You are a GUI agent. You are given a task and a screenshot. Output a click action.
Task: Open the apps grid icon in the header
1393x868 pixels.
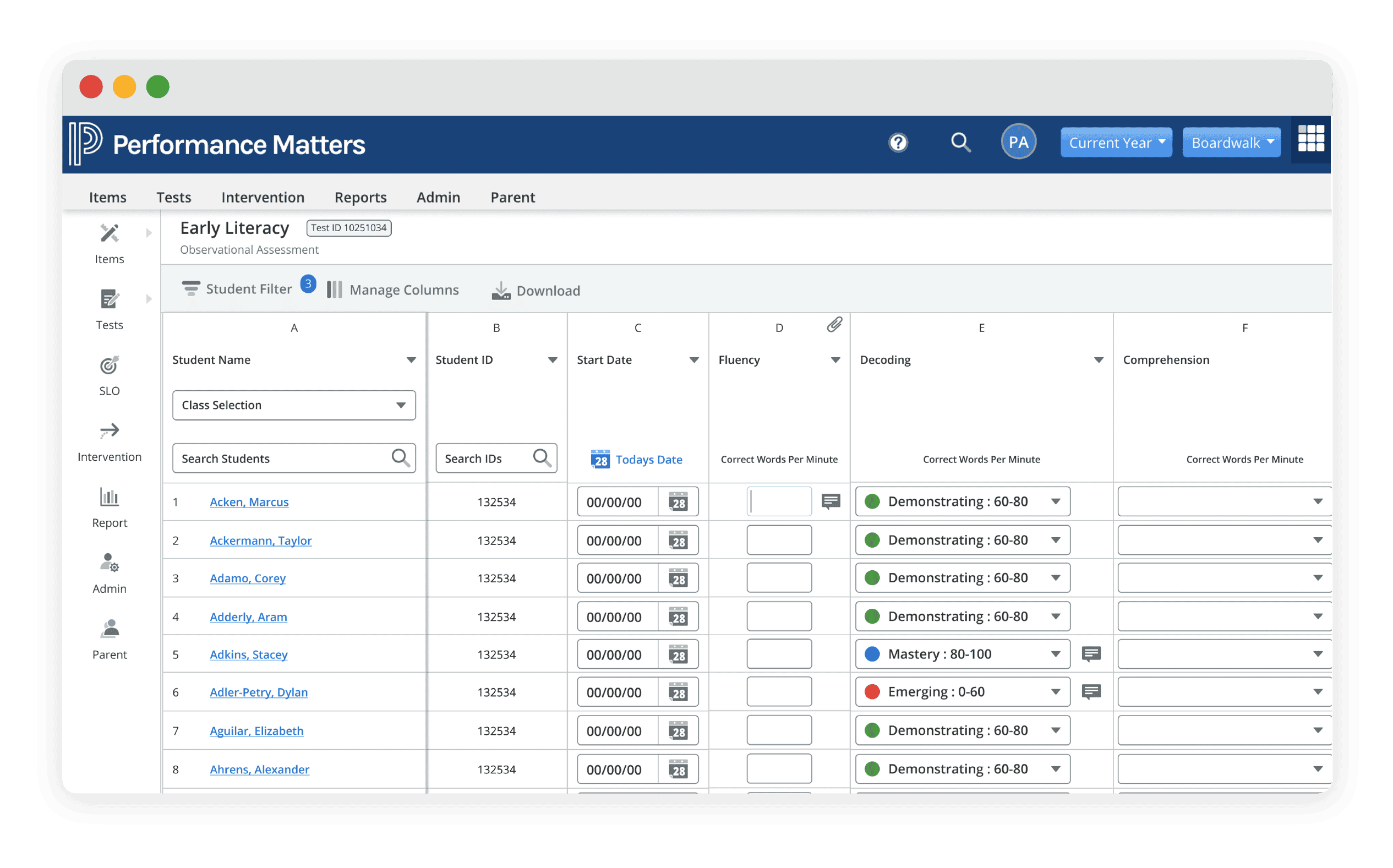(x=1310, y=139)
